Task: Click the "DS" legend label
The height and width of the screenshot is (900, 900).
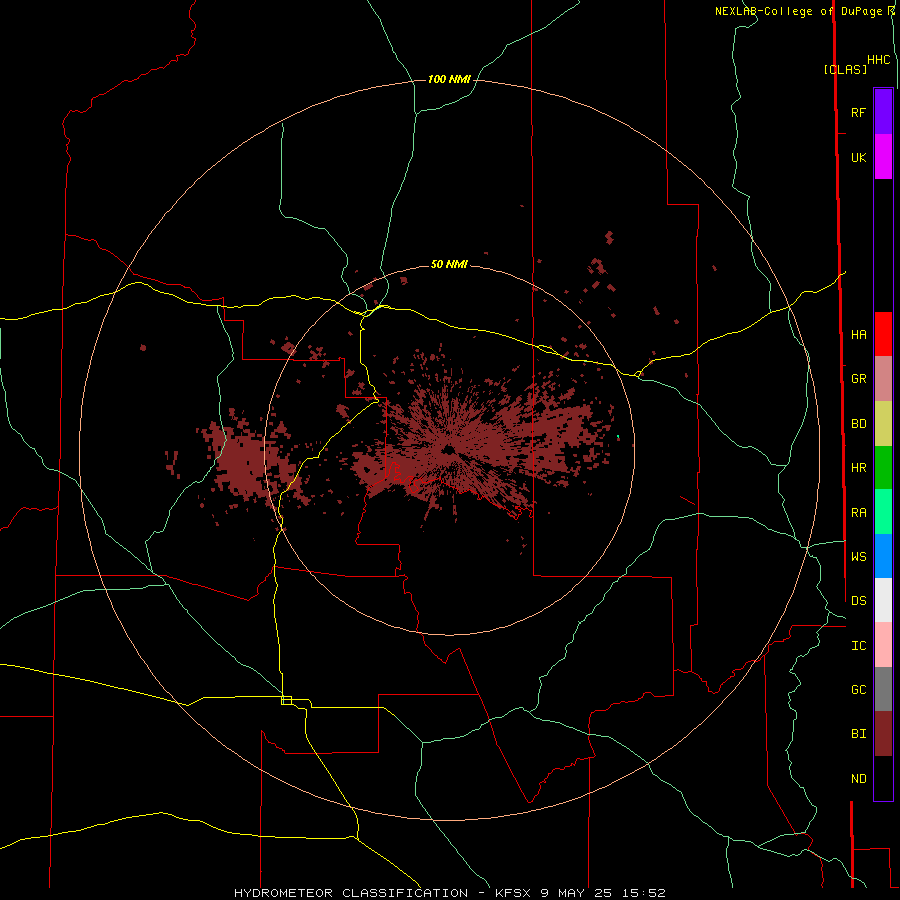Action: [x=859, y=601]
